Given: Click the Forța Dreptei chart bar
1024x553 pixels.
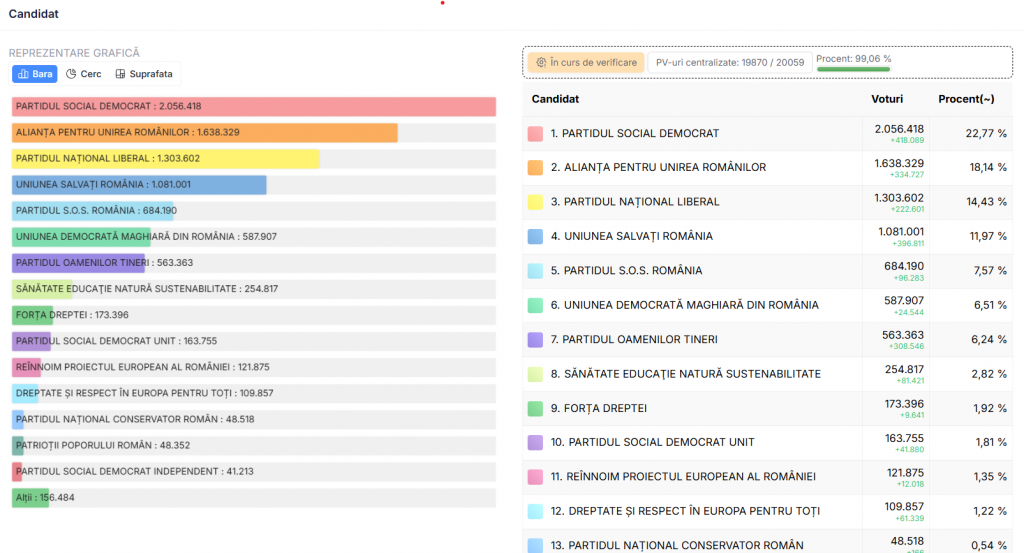Looking at the screenshot, I should pos(32,315).
